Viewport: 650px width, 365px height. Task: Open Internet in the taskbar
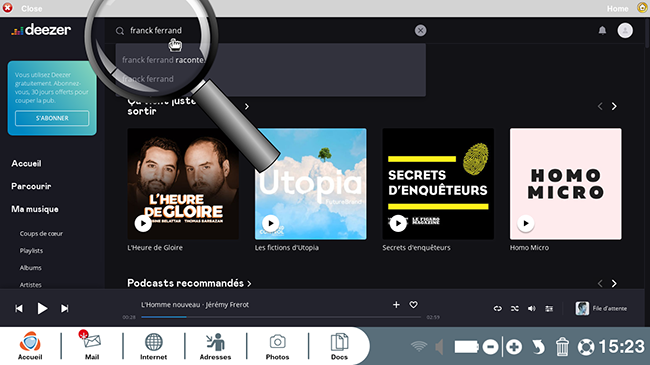(x=153, y=346)
